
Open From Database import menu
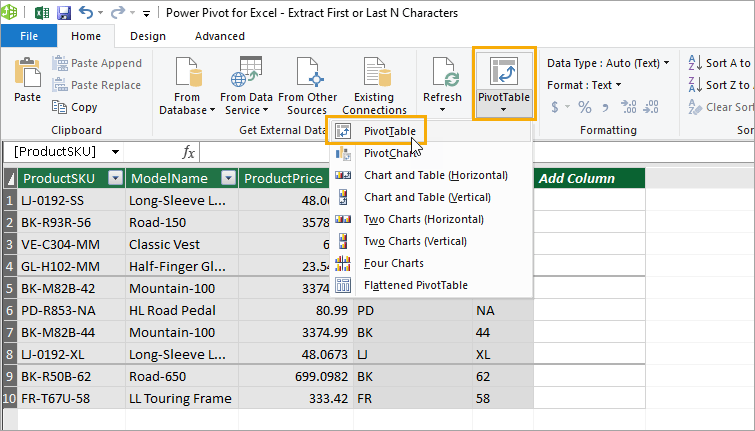coord(187,86)
